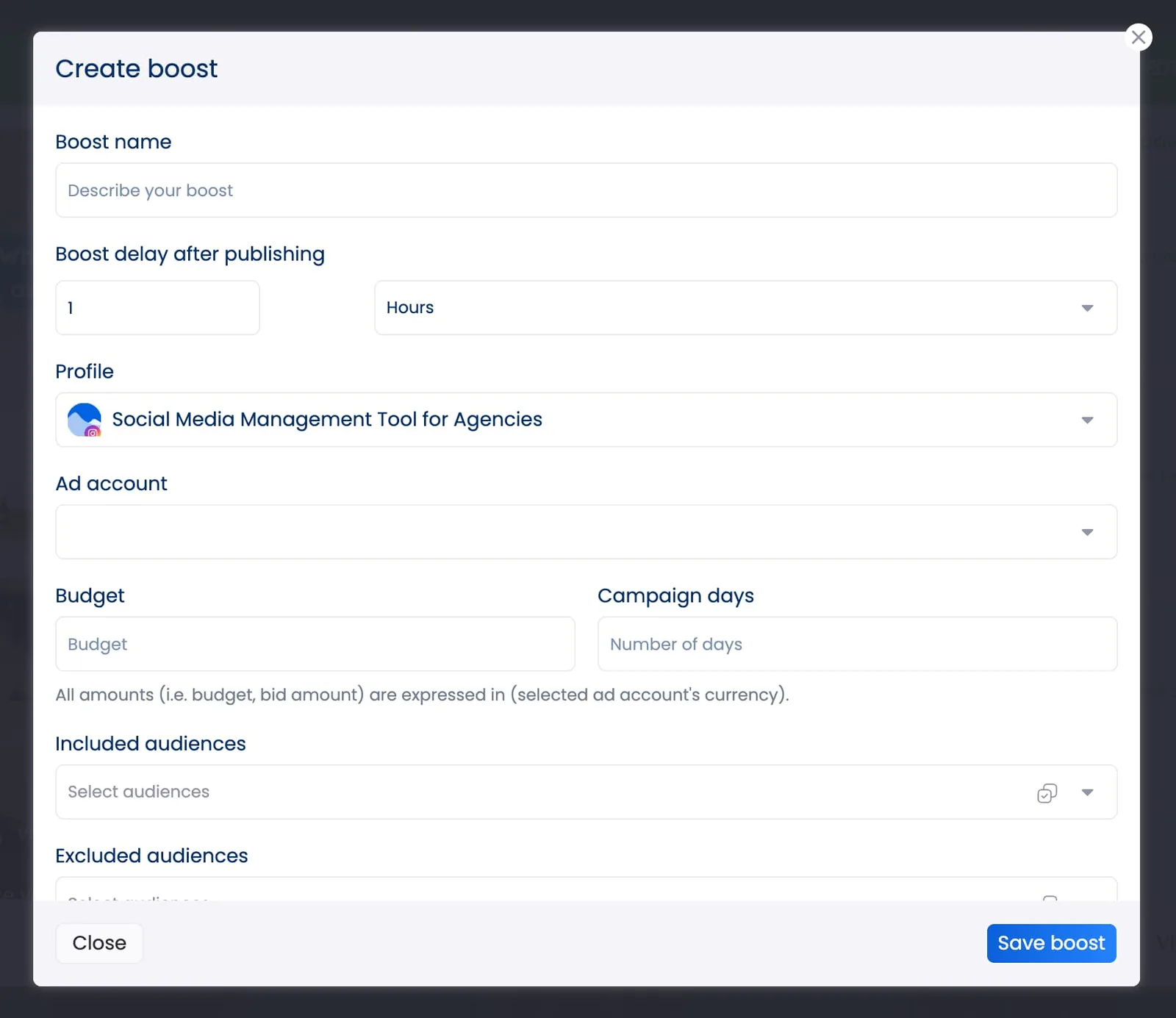
Task: Select the Number of days field
Action: (x=857, y=644)
